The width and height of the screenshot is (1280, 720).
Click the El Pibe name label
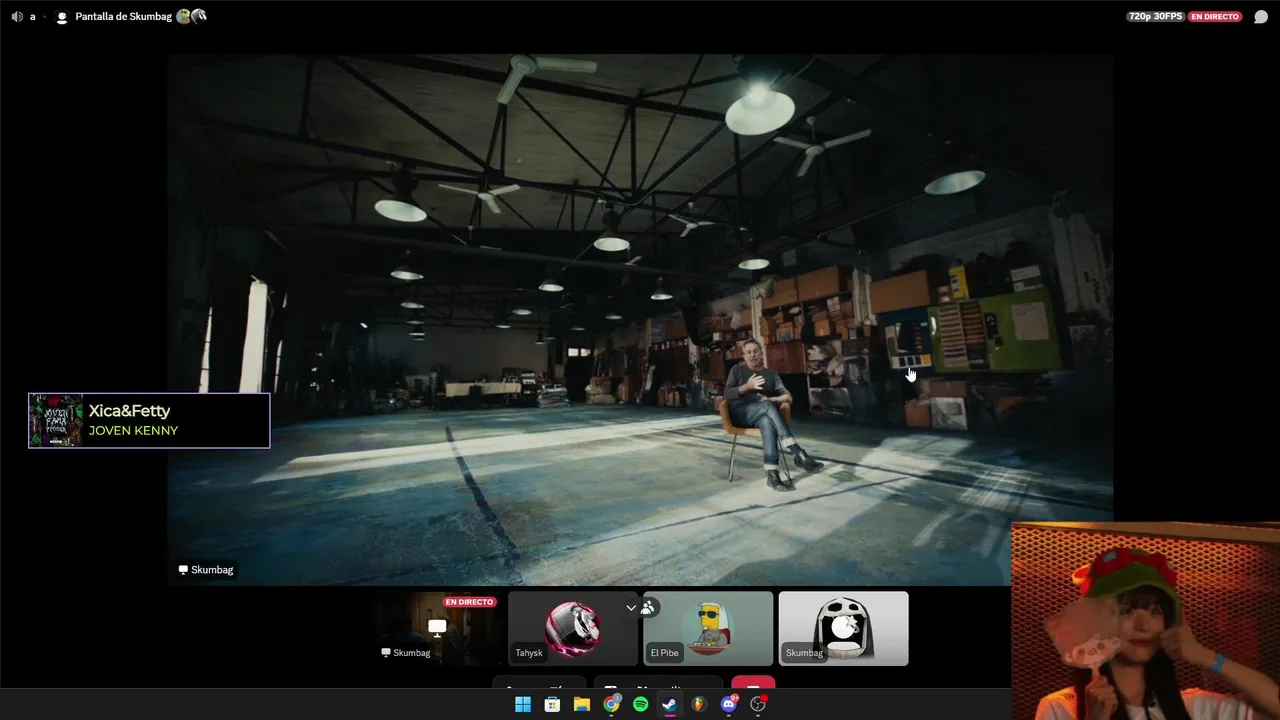[664, 653]
